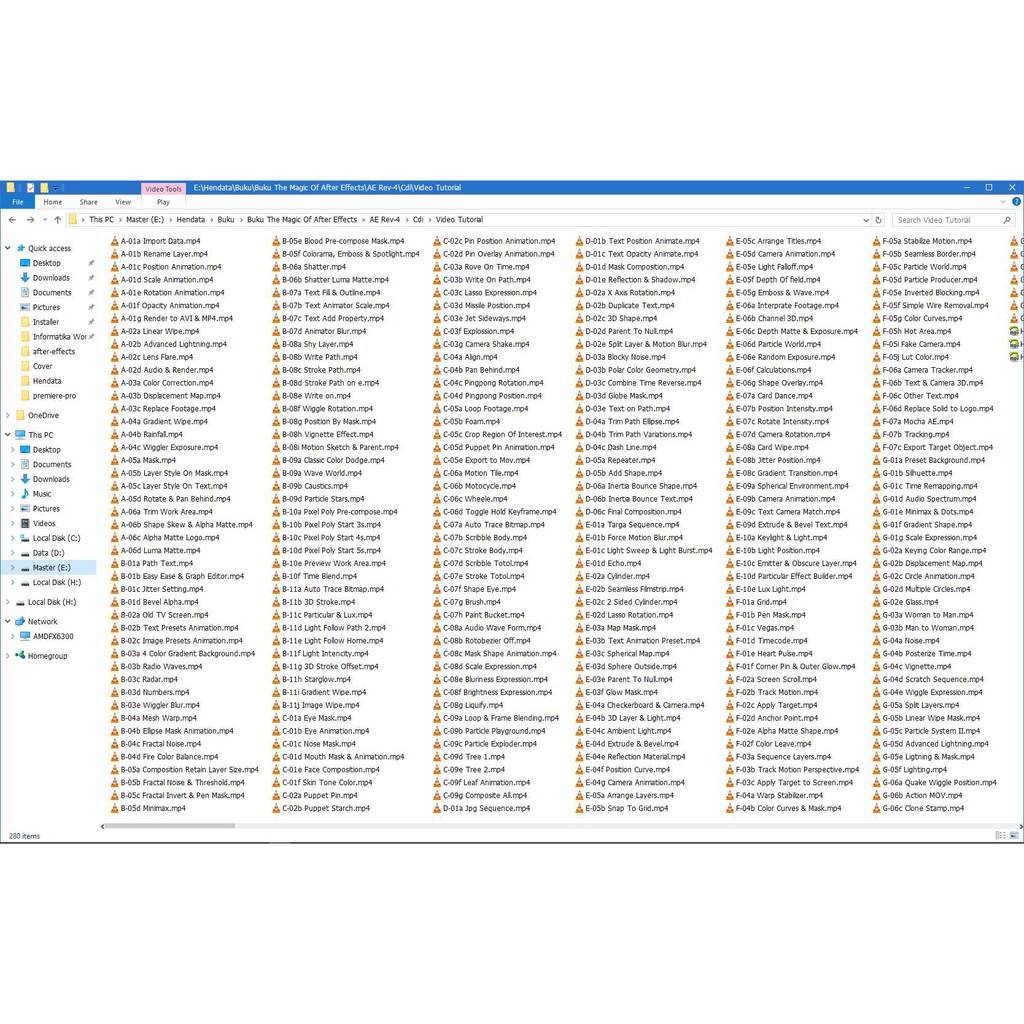1024x1024 pixels.
Task: Click the Up one level arrow
Action: (x=58, y=220)
